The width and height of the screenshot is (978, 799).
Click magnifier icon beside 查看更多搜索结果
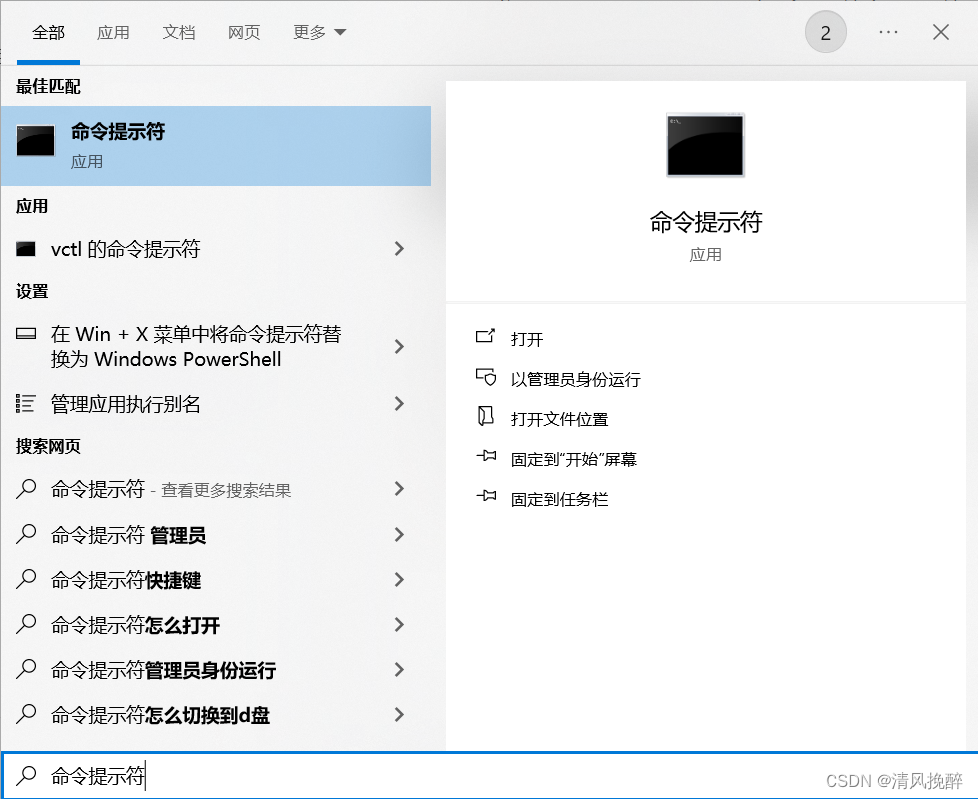[26, 488]
